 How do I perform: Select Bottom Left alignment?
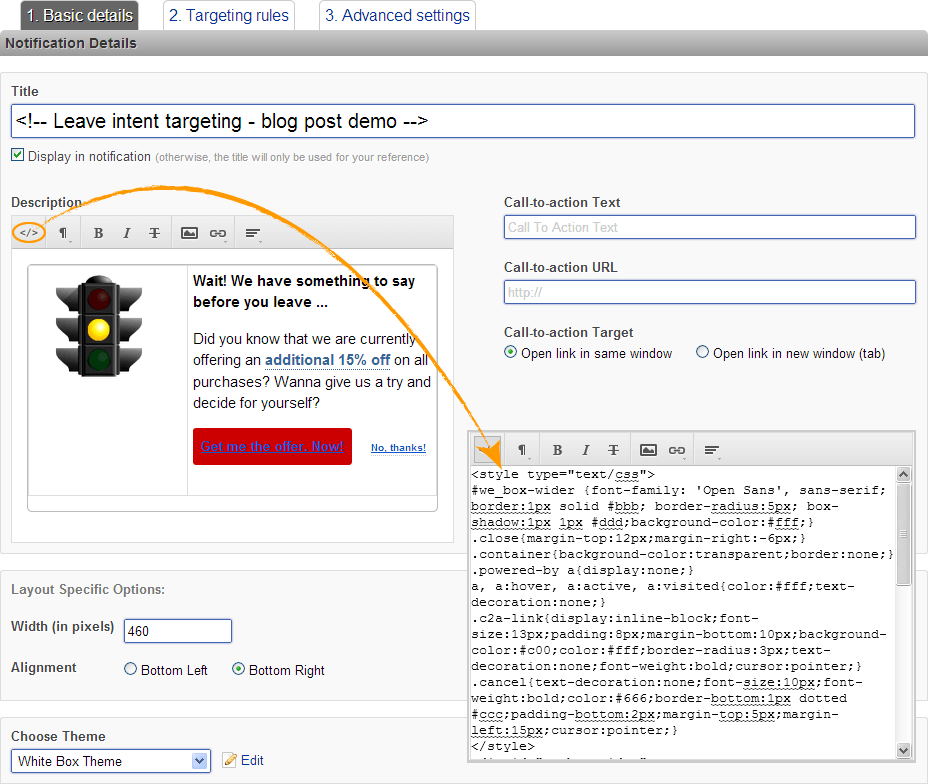(131, 670)
